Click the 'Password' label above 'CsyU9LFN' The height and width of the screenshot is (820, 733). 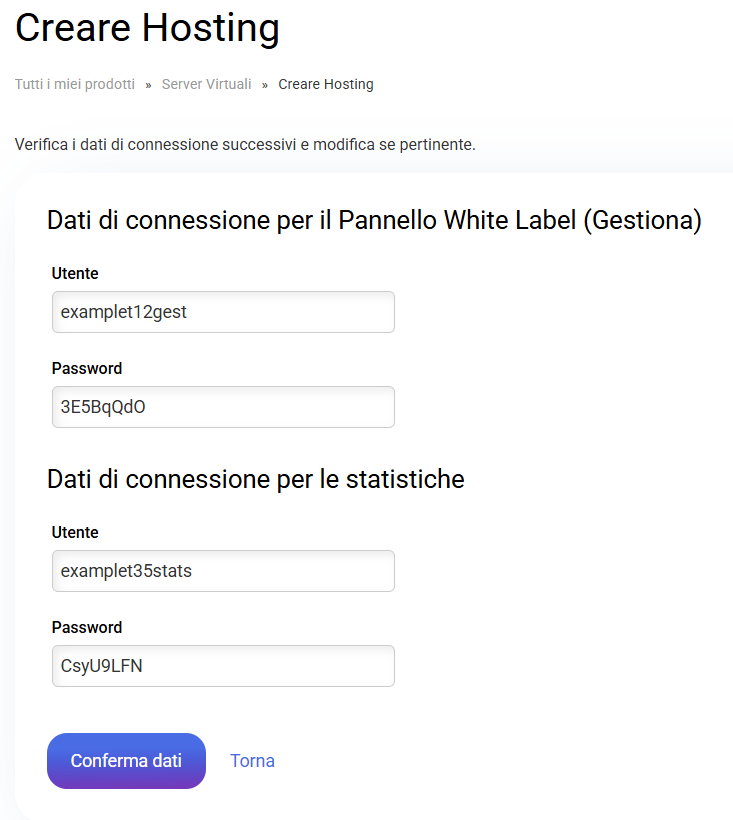point(87,627)
